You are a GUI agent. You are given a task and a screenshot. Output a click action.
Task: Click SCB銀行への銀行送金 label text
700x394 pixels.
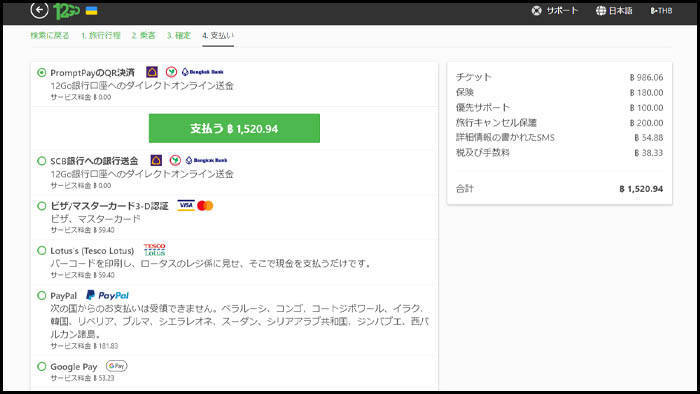(x=94, y=161)
